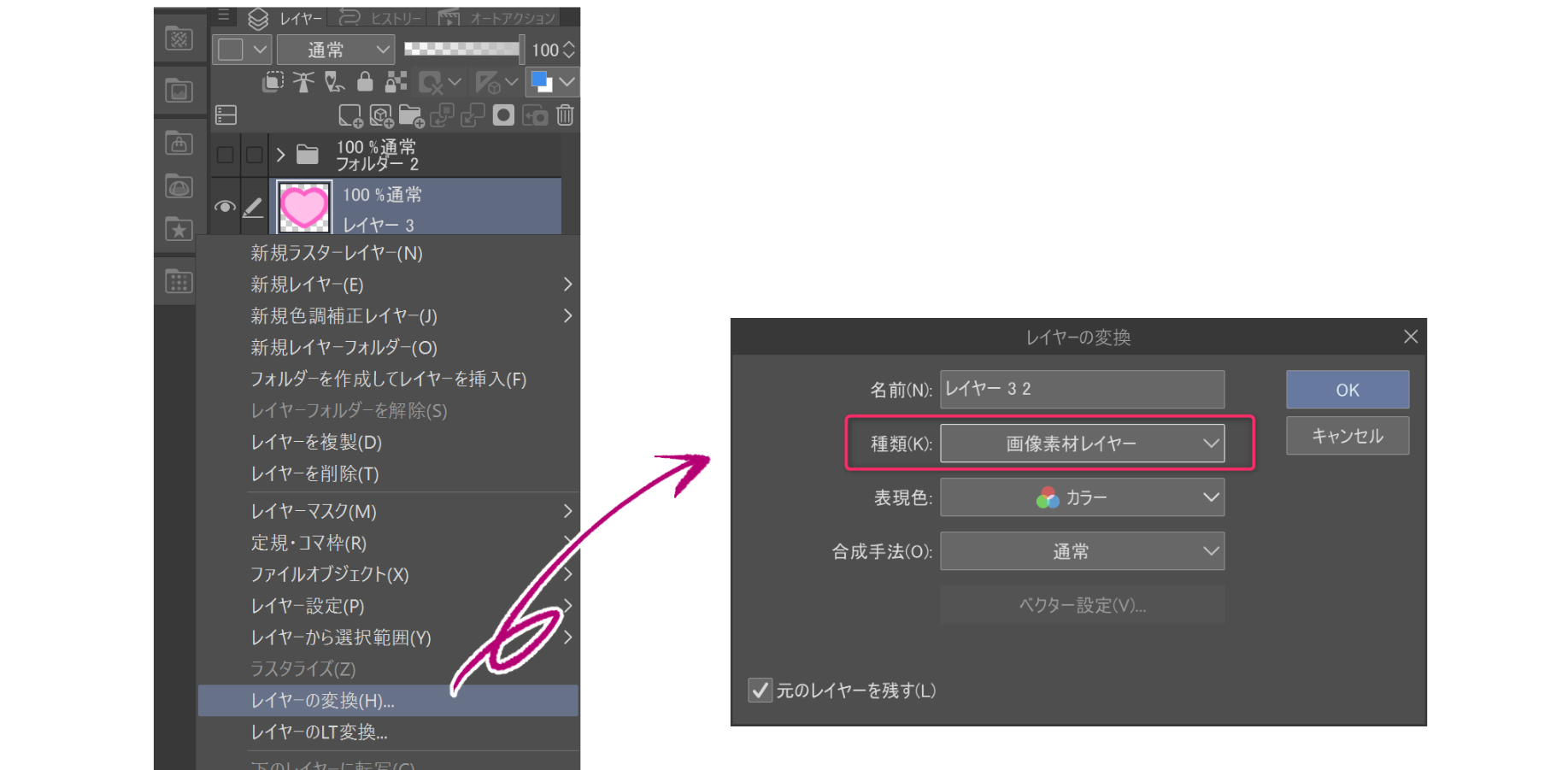Click the 名前 text field with レイヤー 3 2
This screenshot has height=770, width=1568.
tap(1082, 389)
